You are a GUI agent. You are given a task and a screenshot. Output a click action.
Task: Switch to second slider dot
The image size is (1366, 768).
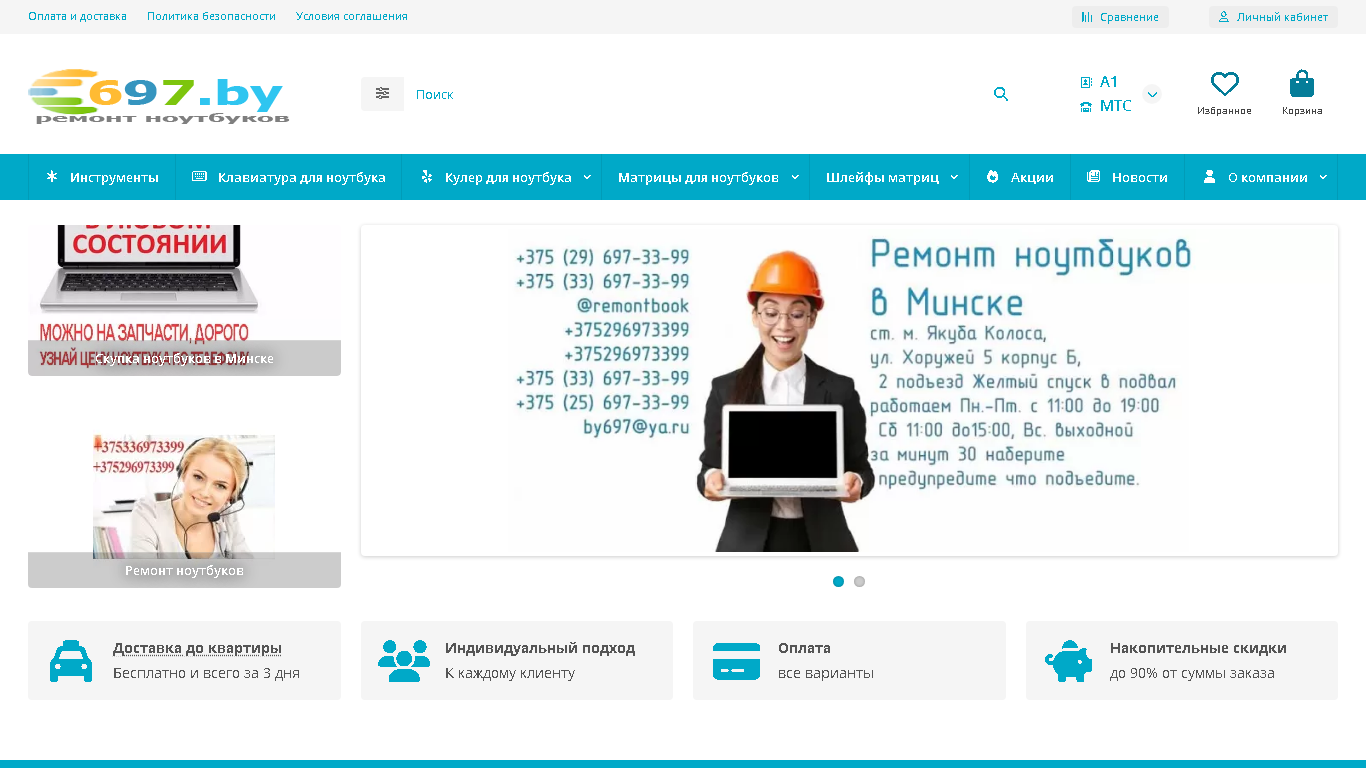click(x=859, y=581)
